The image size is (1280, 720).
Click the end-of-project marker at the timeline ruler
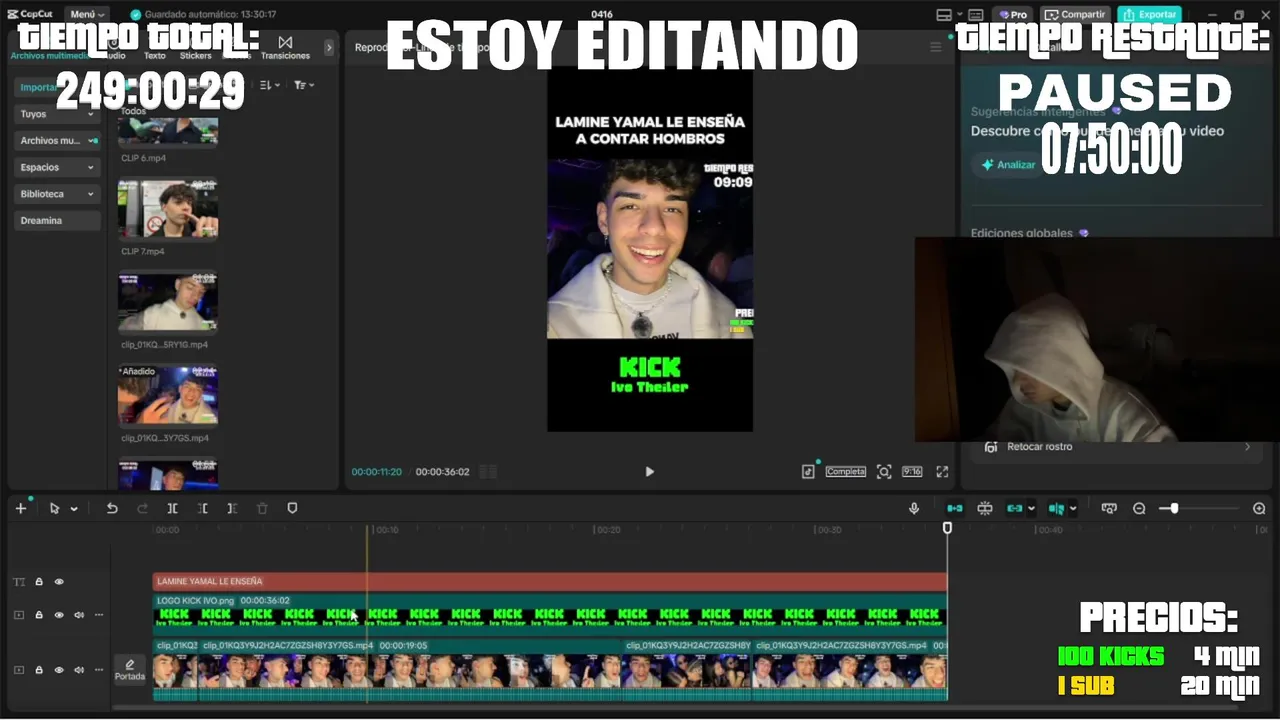click(947, 528)
